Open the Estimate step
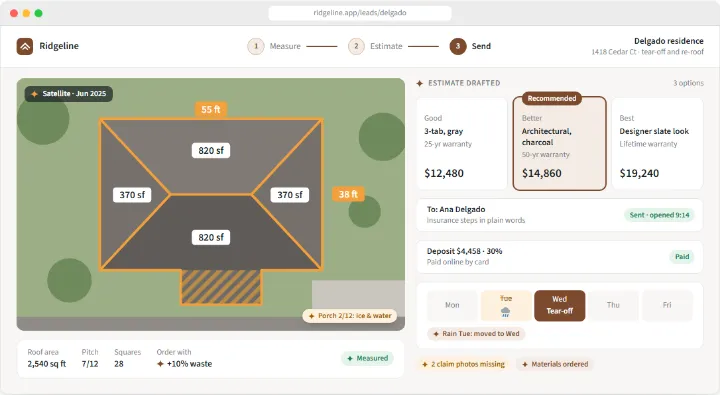 coord(375,46)
